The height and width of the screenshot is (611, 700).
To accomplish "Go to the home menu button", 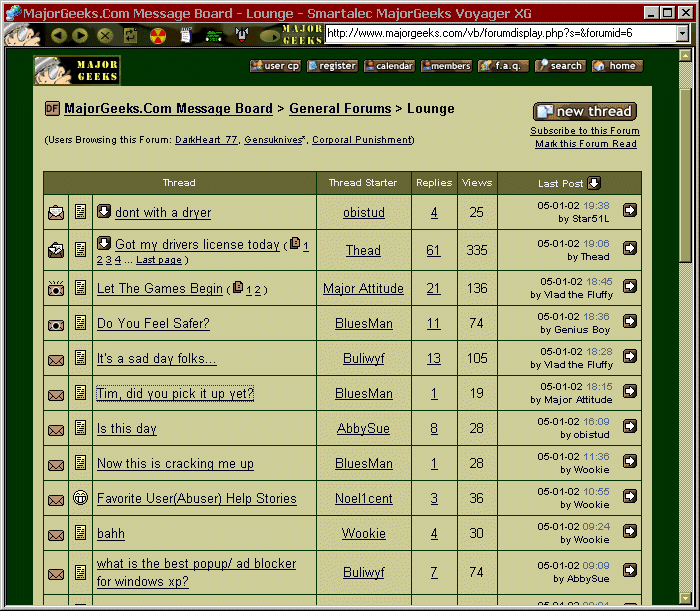I will click(617, 66).
